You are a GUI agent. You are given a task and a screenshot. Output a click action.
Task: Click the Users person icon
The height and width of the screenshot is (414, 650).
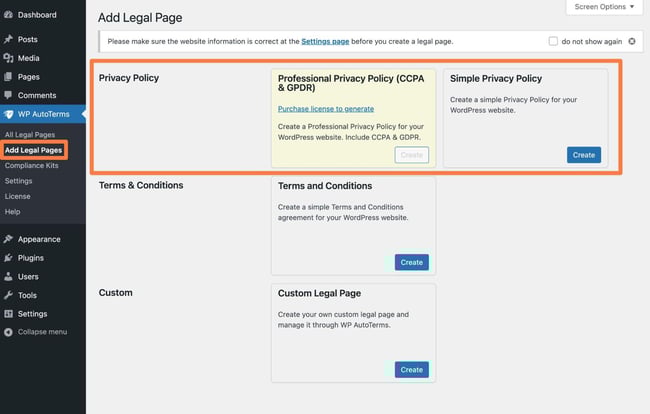pos(8,276)
